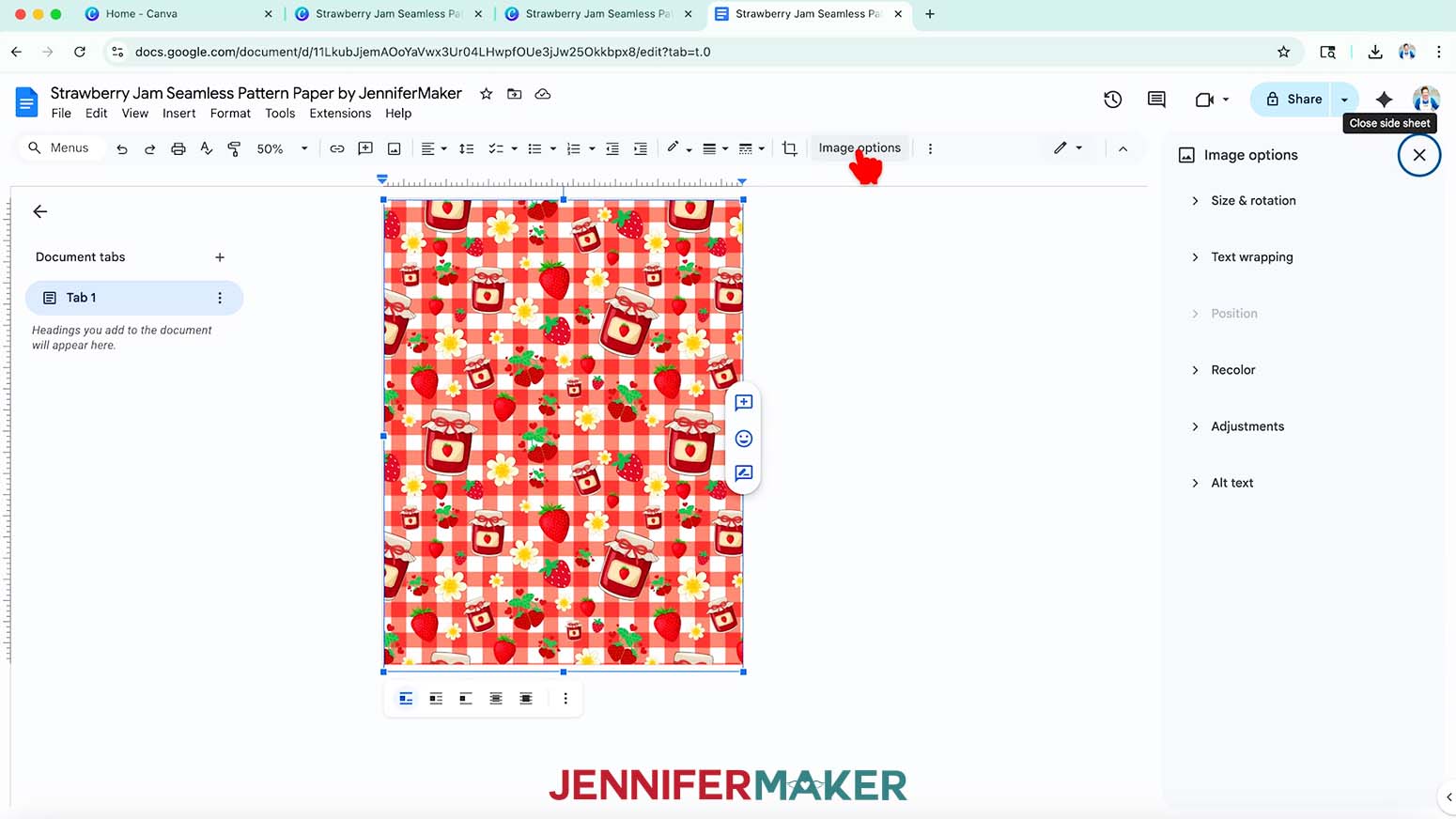
Task: Open version history clock icon
Action: 1112,99
